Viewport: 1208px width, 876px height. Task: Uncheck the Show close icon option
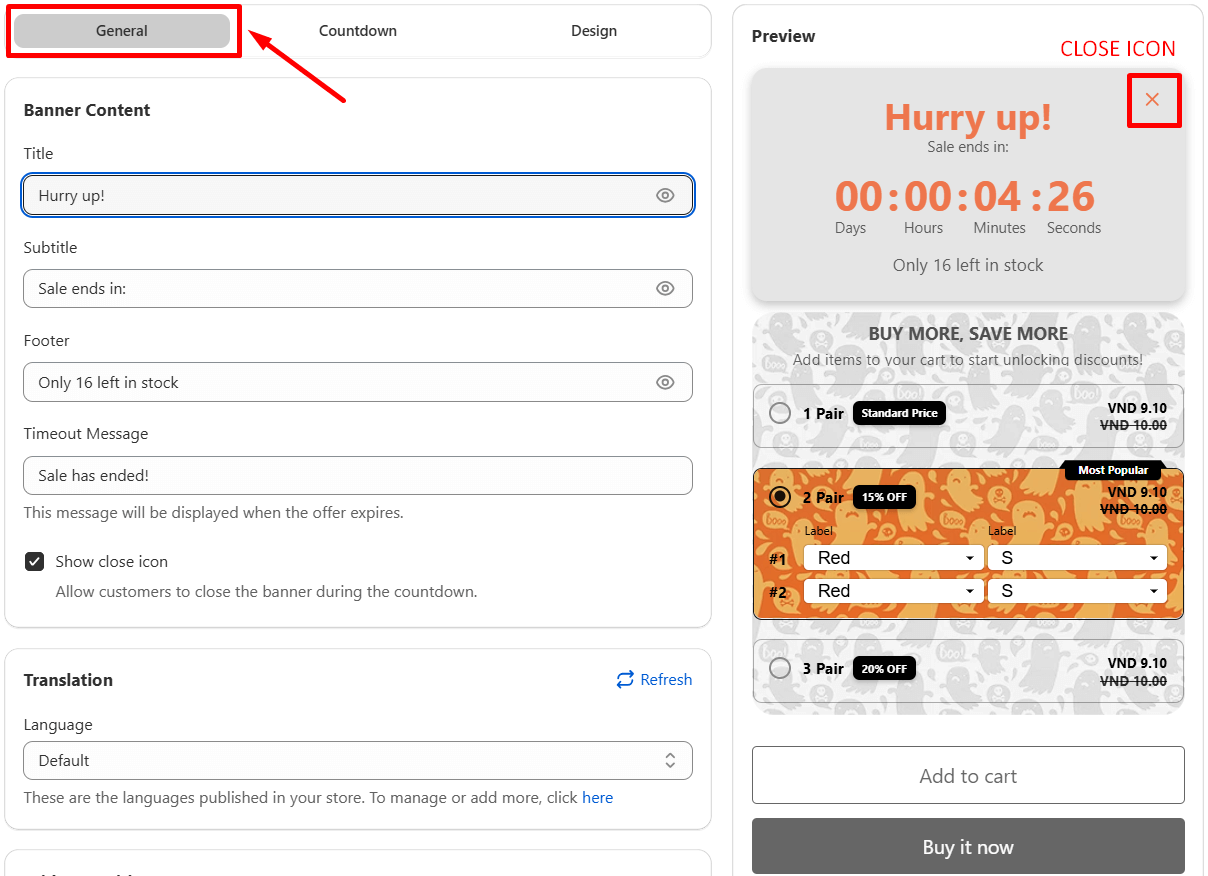pos(35,561)
